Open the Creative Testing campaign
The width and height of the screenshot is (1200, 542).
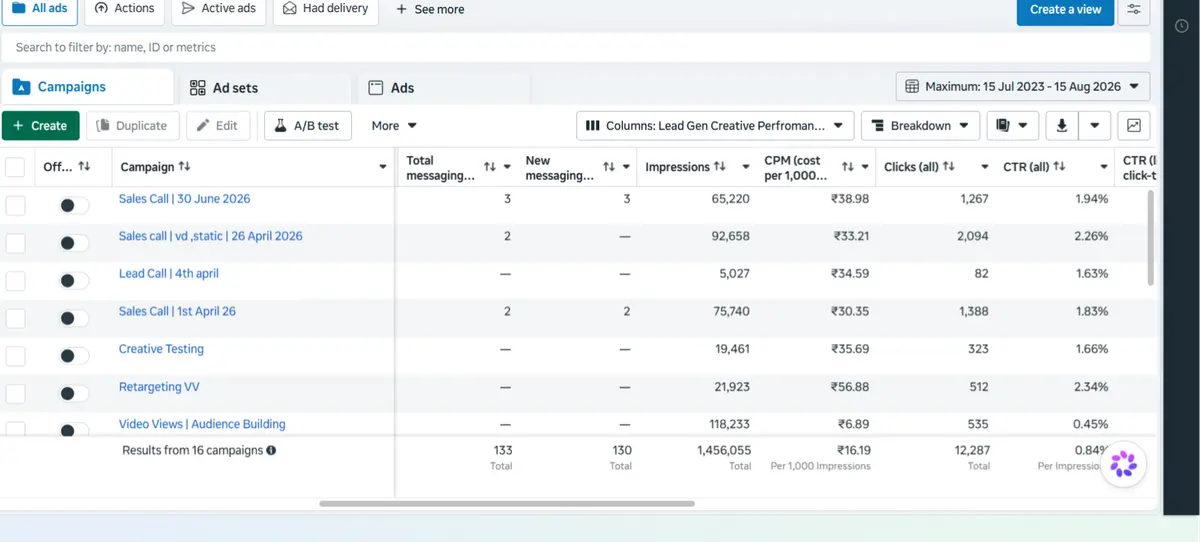(161, 349)
